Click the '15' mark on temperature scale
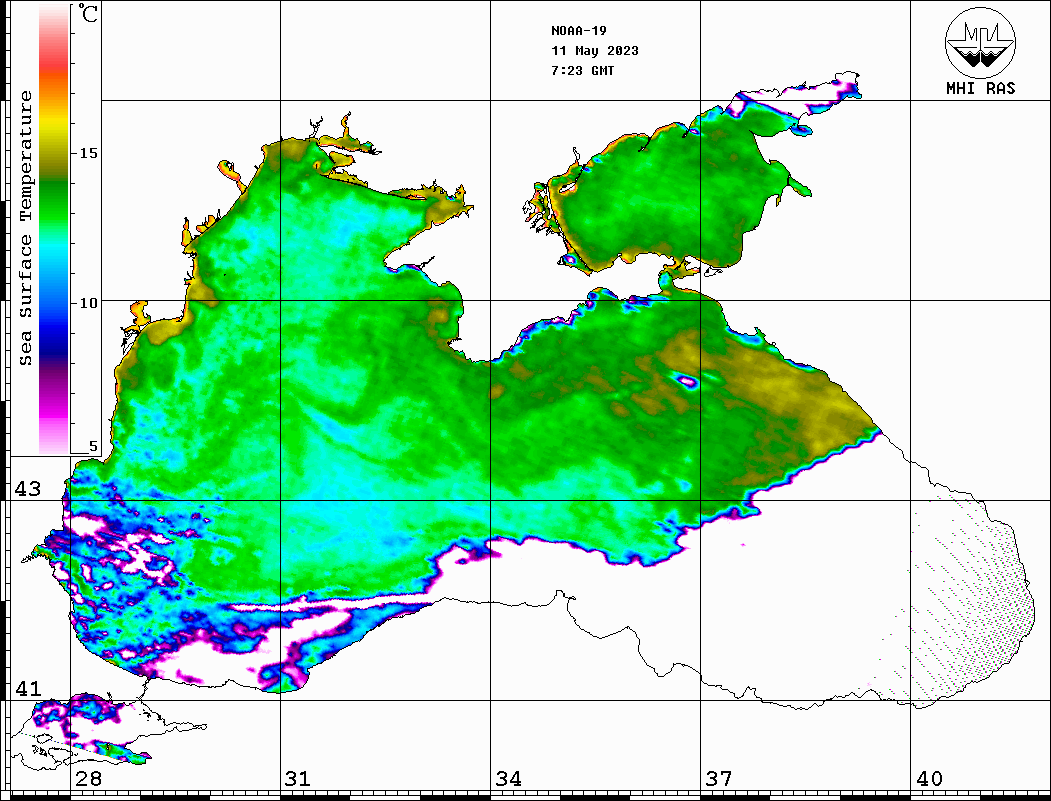Viewport: 1051px width, 801px height. (x=88, y=153)
